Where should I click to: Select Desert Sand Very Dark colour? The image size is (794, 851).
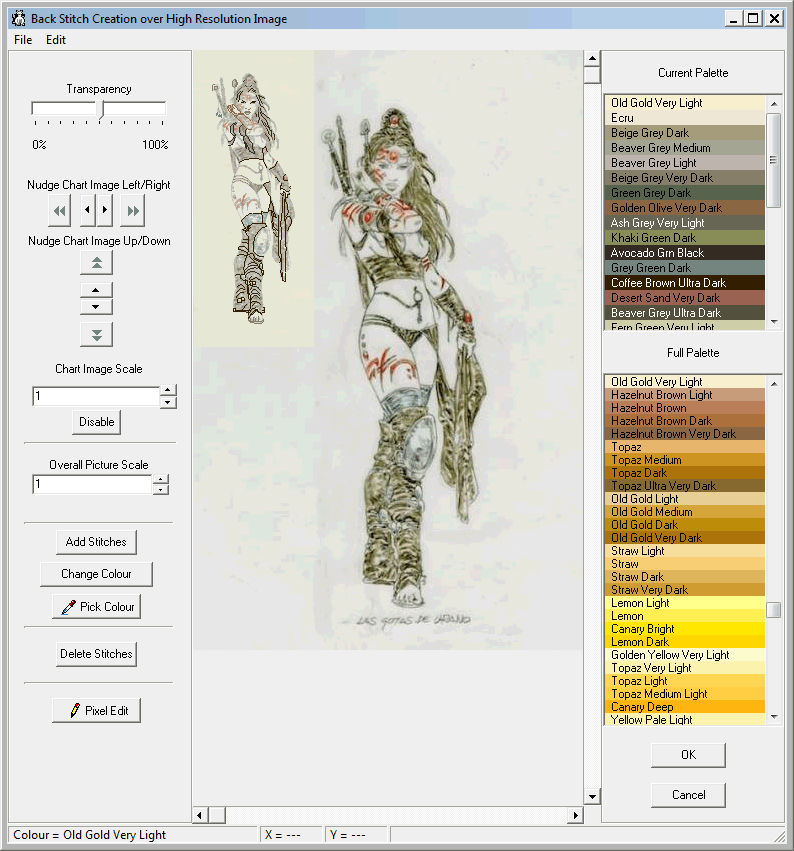(684, 298)
